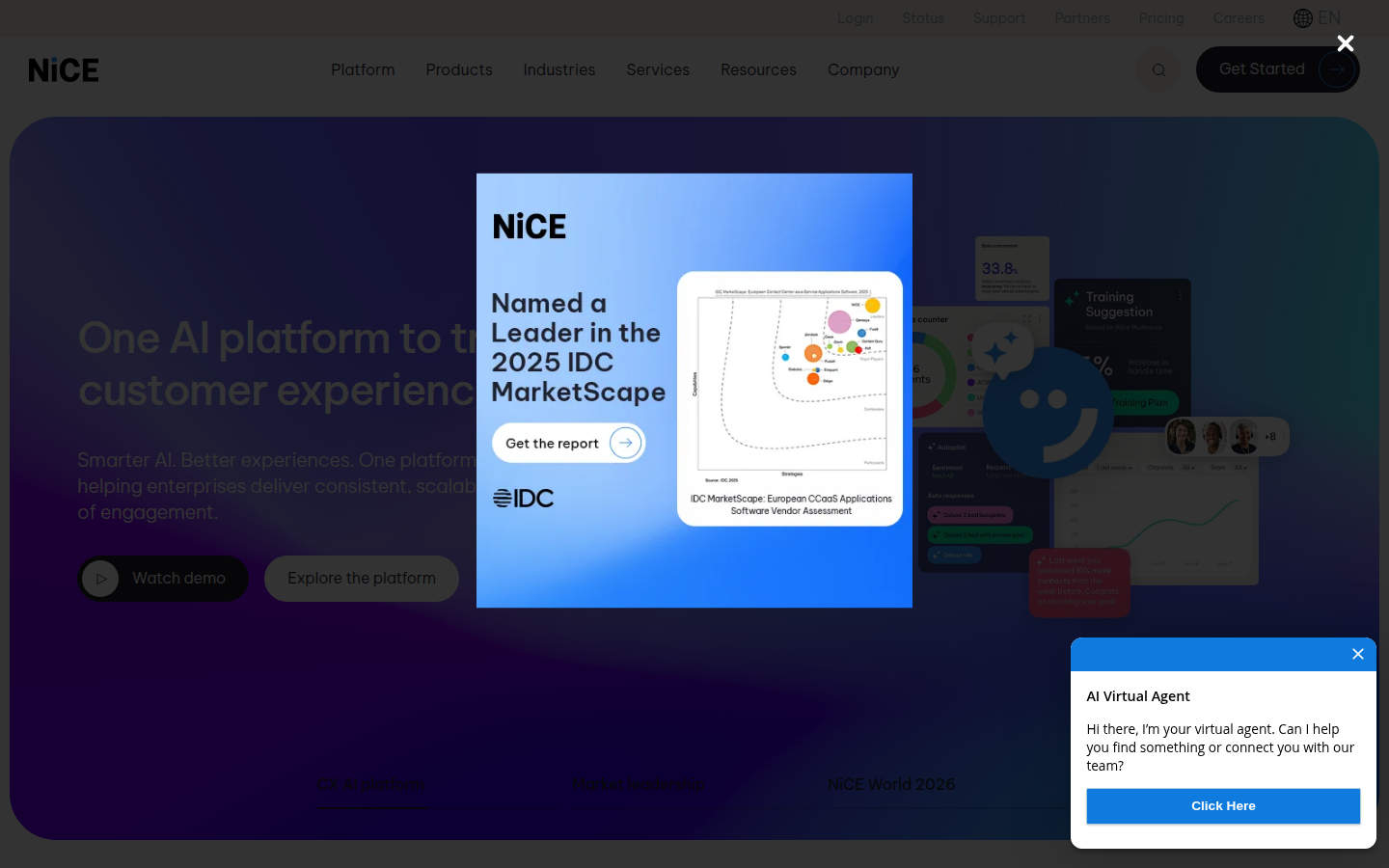
Task: Expand the Products navigation menu
Action: (459, 69)
